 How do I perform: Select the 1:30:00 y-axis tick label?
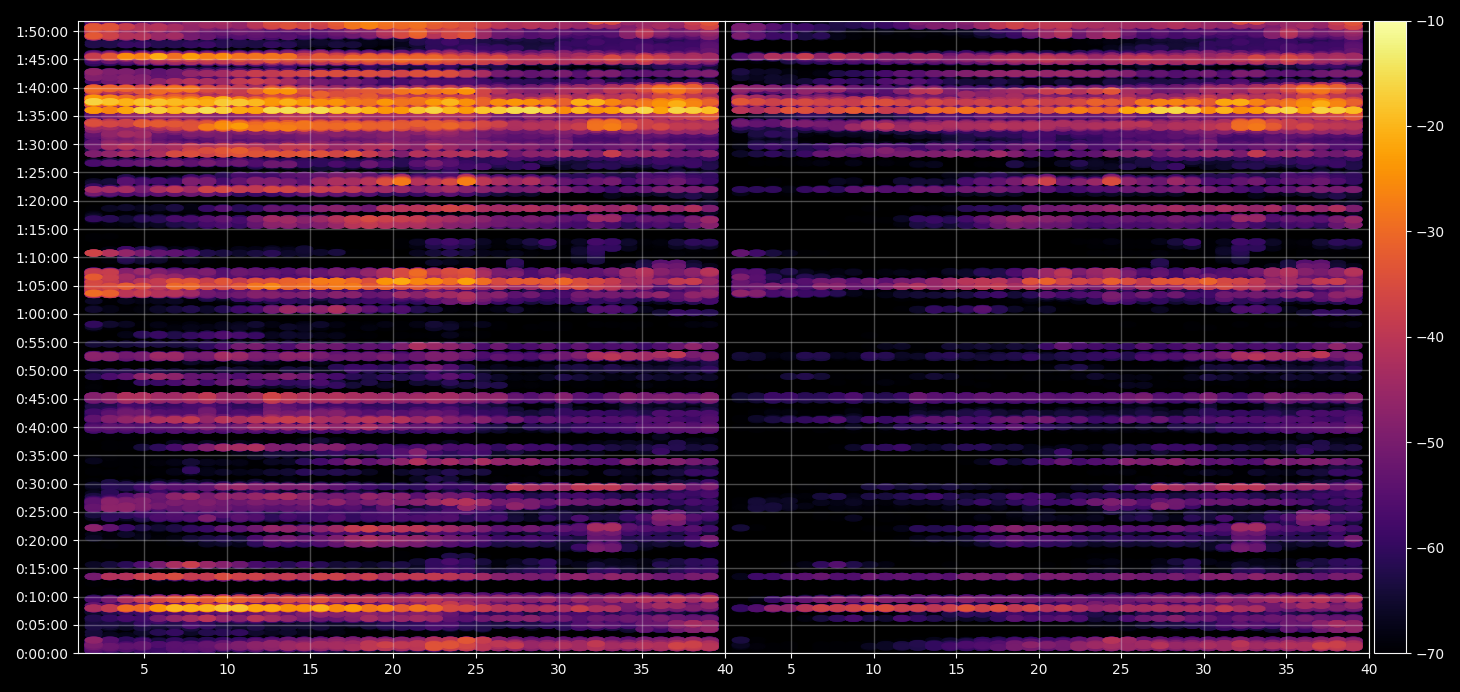coord(43,145)
